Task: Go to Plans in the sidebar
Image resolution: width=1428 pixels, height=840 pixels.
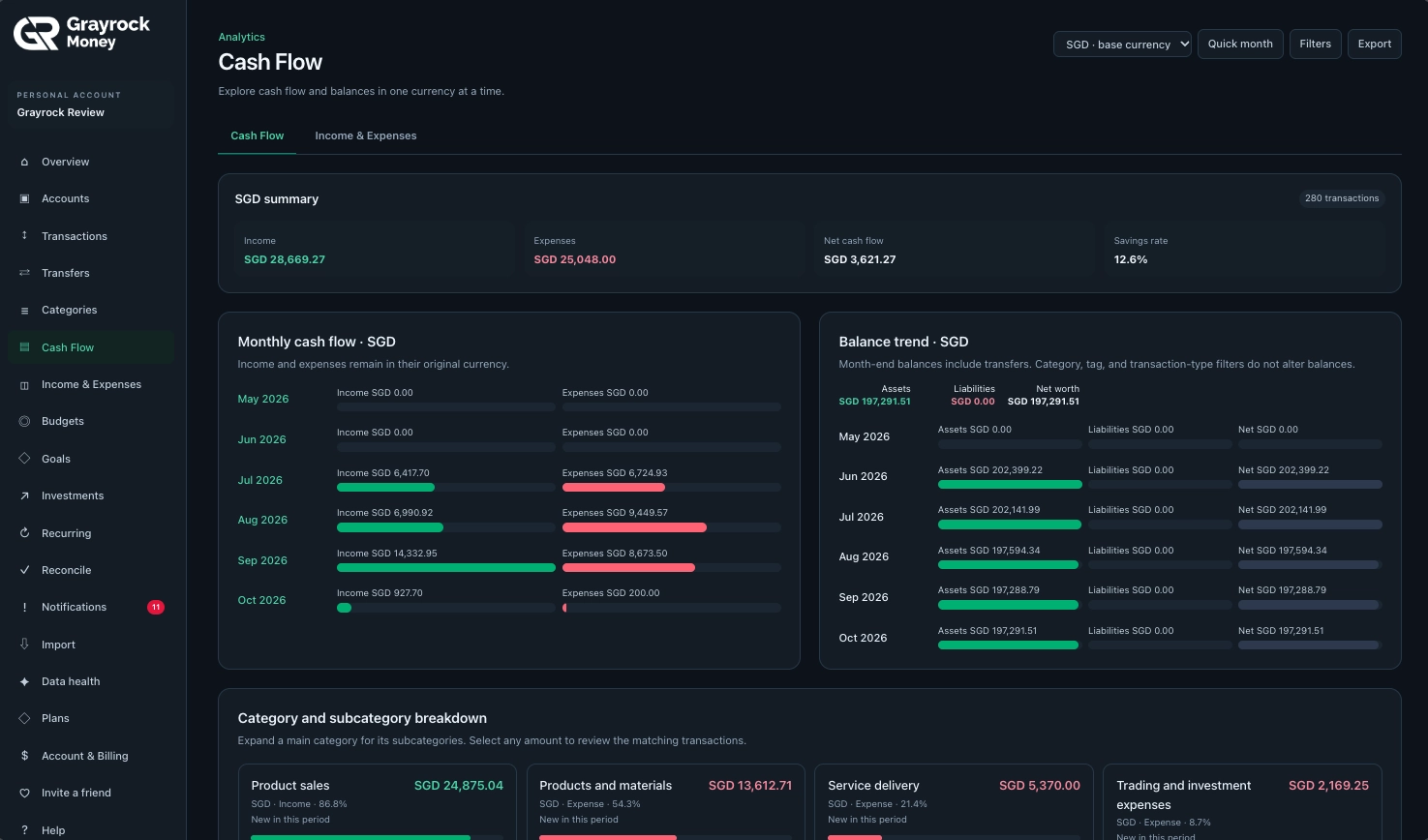Action: click(x=90, y=718)
